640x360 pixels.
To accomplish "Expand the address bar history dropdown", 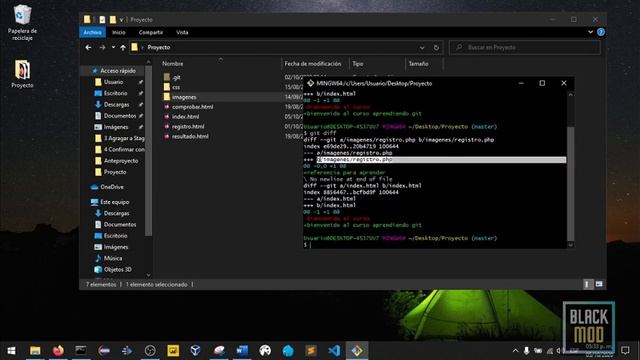I will [422, 47].
